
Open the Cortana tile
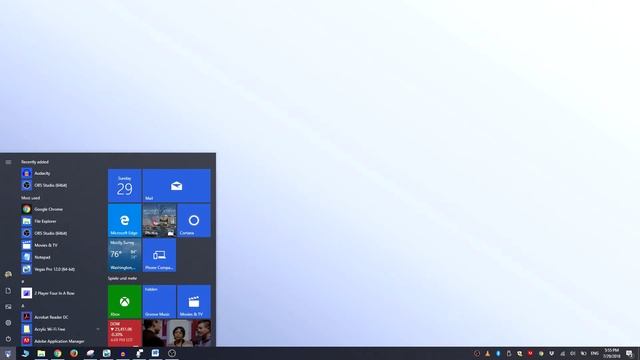(194, 220)
